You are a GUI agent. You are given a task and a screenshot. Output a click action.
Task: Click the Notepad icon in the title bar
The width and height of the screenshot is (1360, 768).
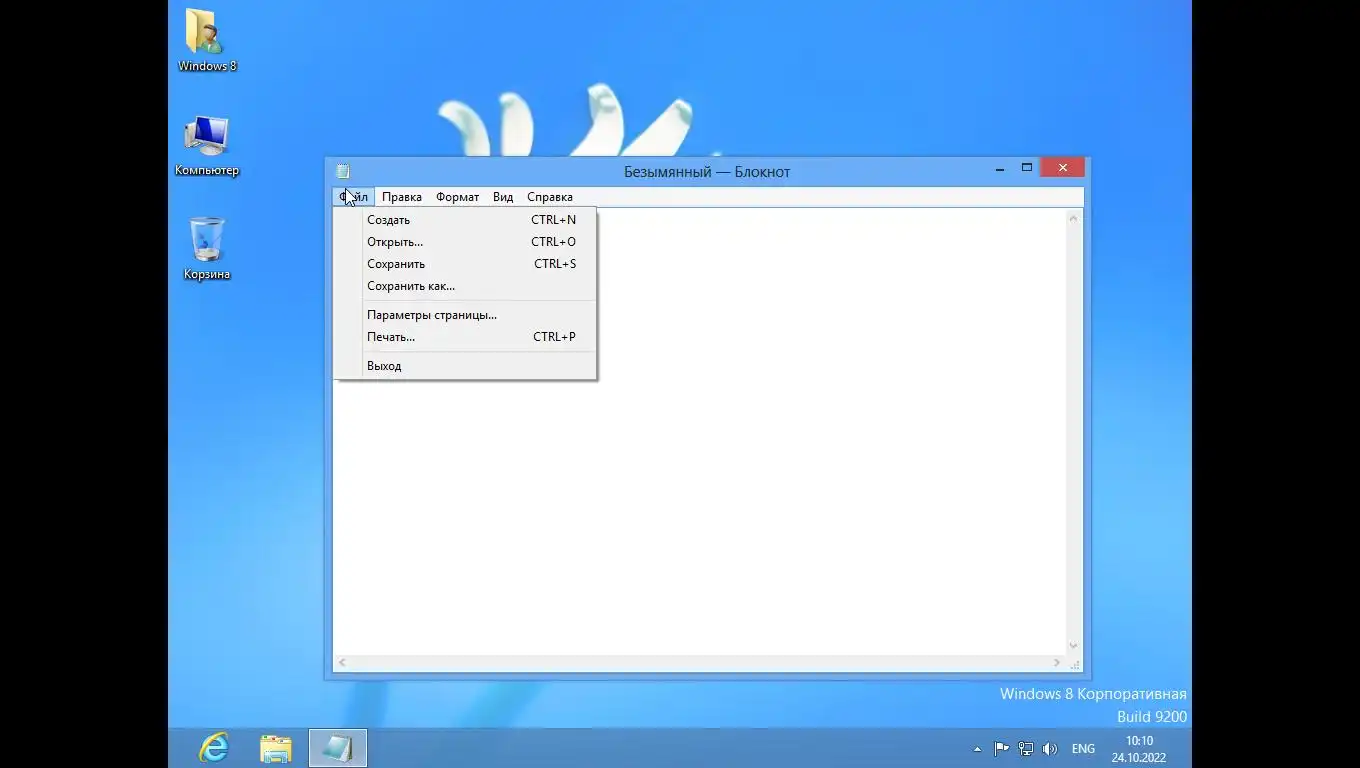(343, 171)
